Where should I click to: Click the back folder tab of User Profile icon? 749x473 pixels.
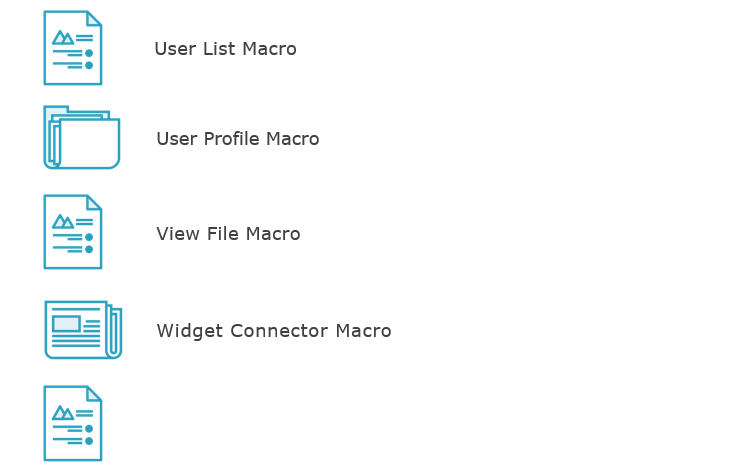tap(56, 110)
